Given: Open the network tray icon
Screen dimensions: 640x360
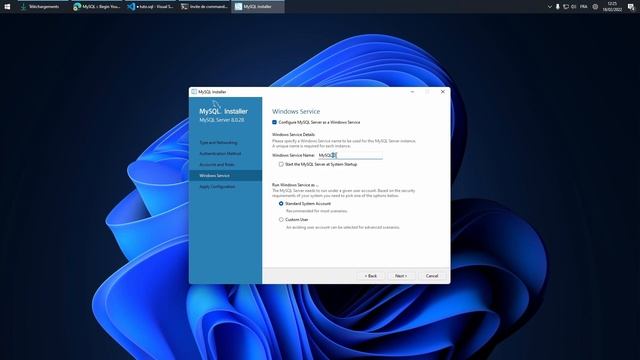Looking at the screenshot, I should click(x=566, y=7).
